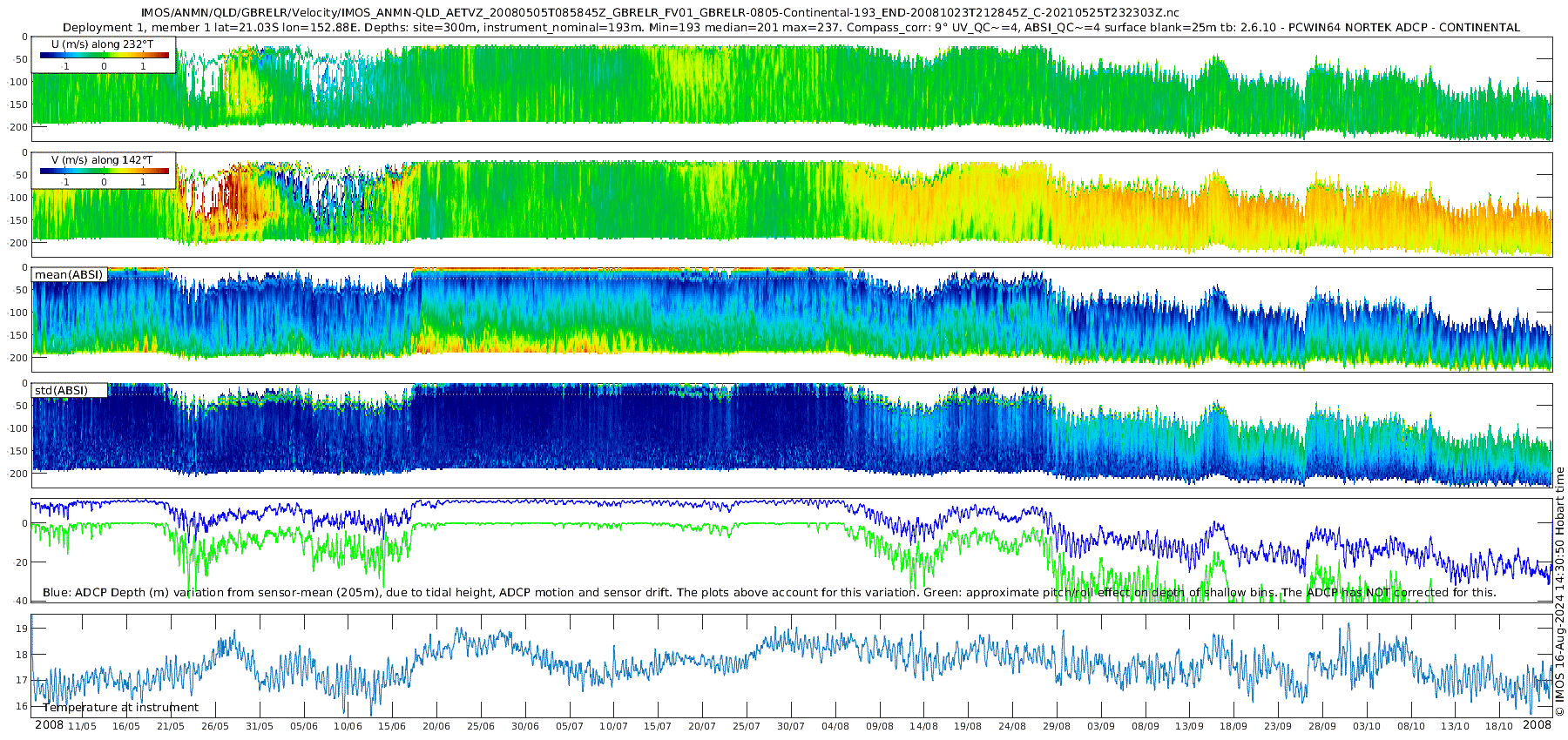Select the mean(ABSI) panel label

click(x=69, y=274)
